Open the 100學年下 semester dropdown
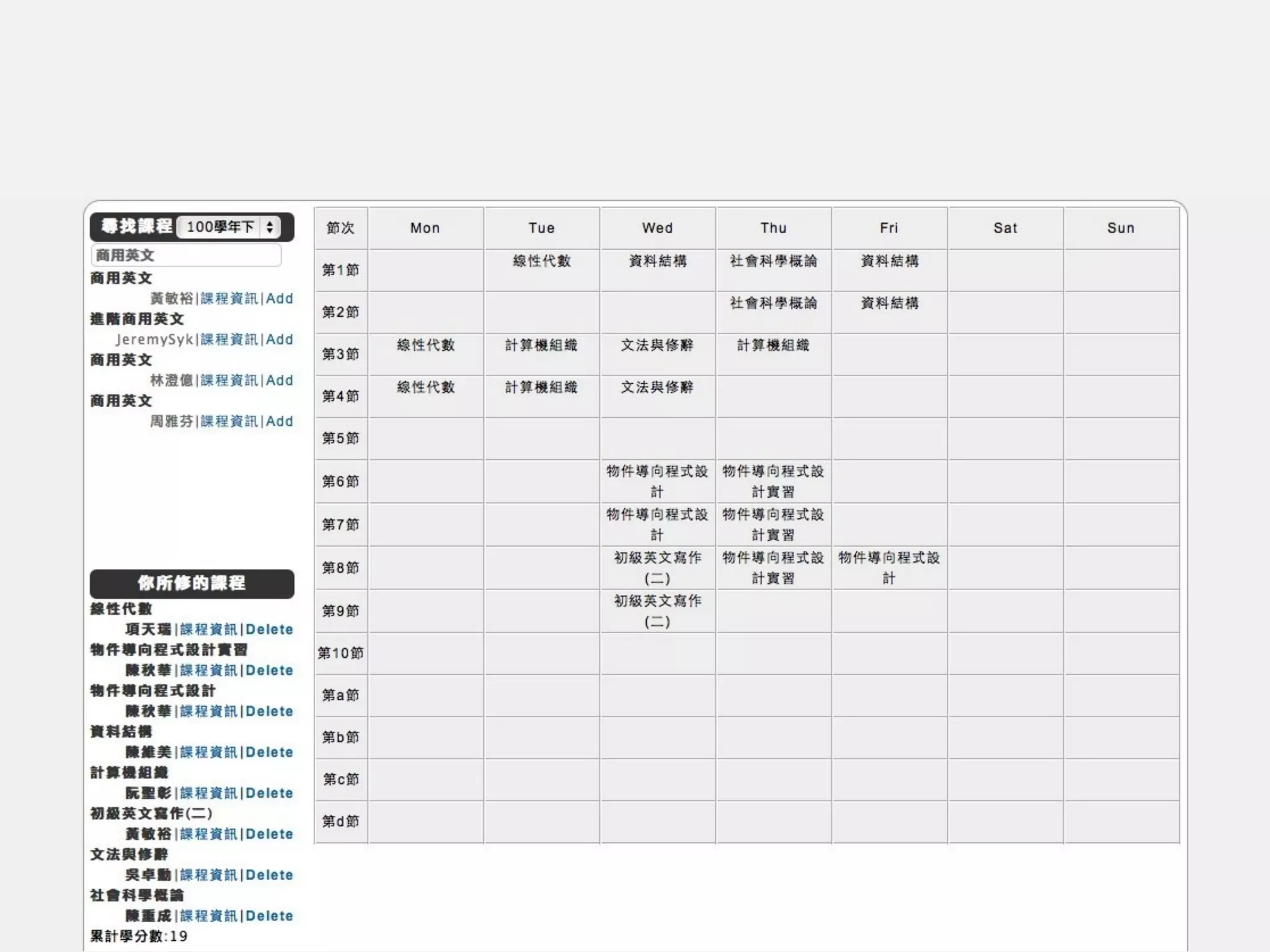Viewport: 1270px width, 952px height. pyautogui.click(x=228, y=227)
